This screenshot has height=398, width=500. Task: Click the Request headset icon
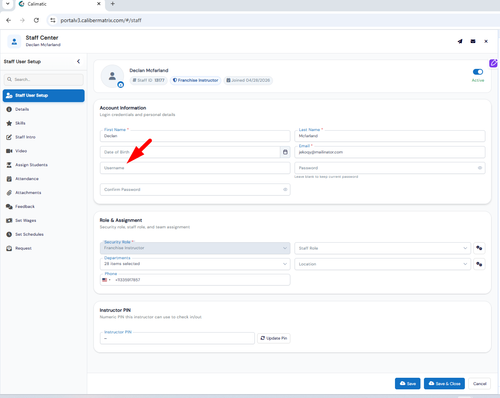tap(9, 248)
